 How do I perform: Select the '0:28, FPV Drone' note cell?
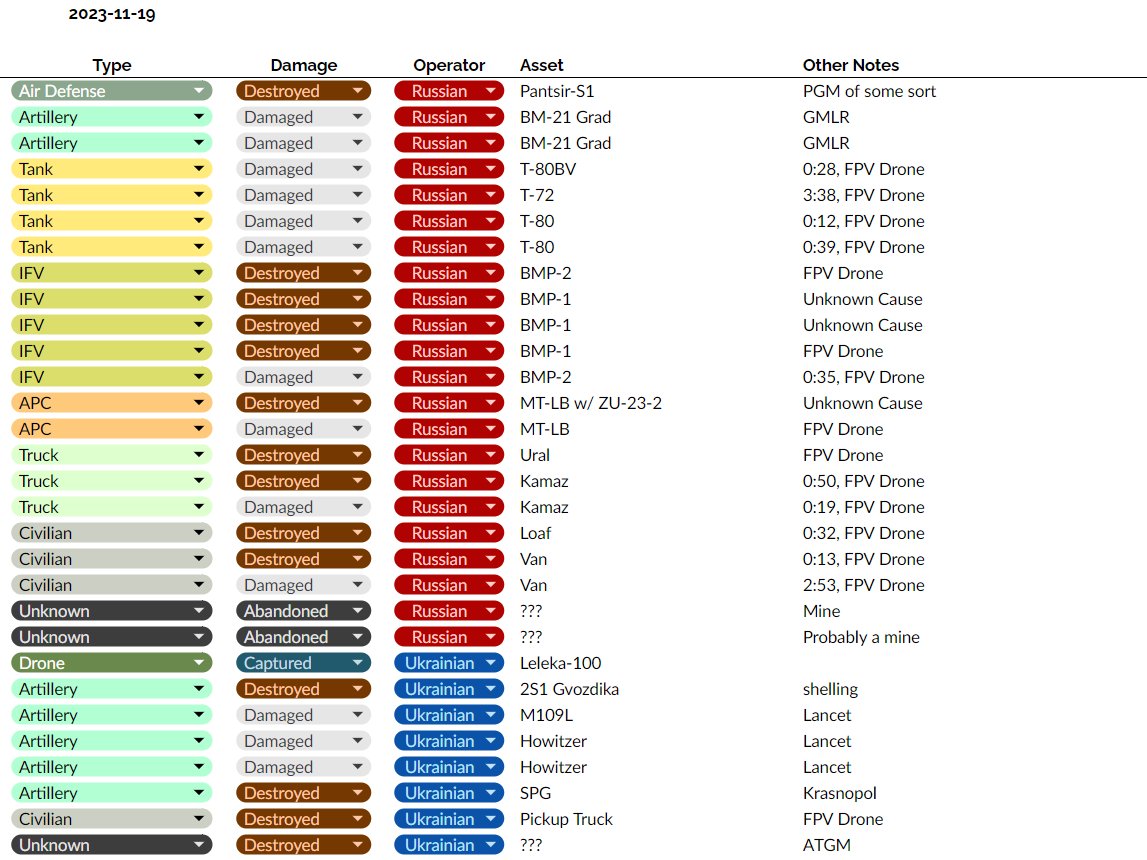(x=863, y=169)
